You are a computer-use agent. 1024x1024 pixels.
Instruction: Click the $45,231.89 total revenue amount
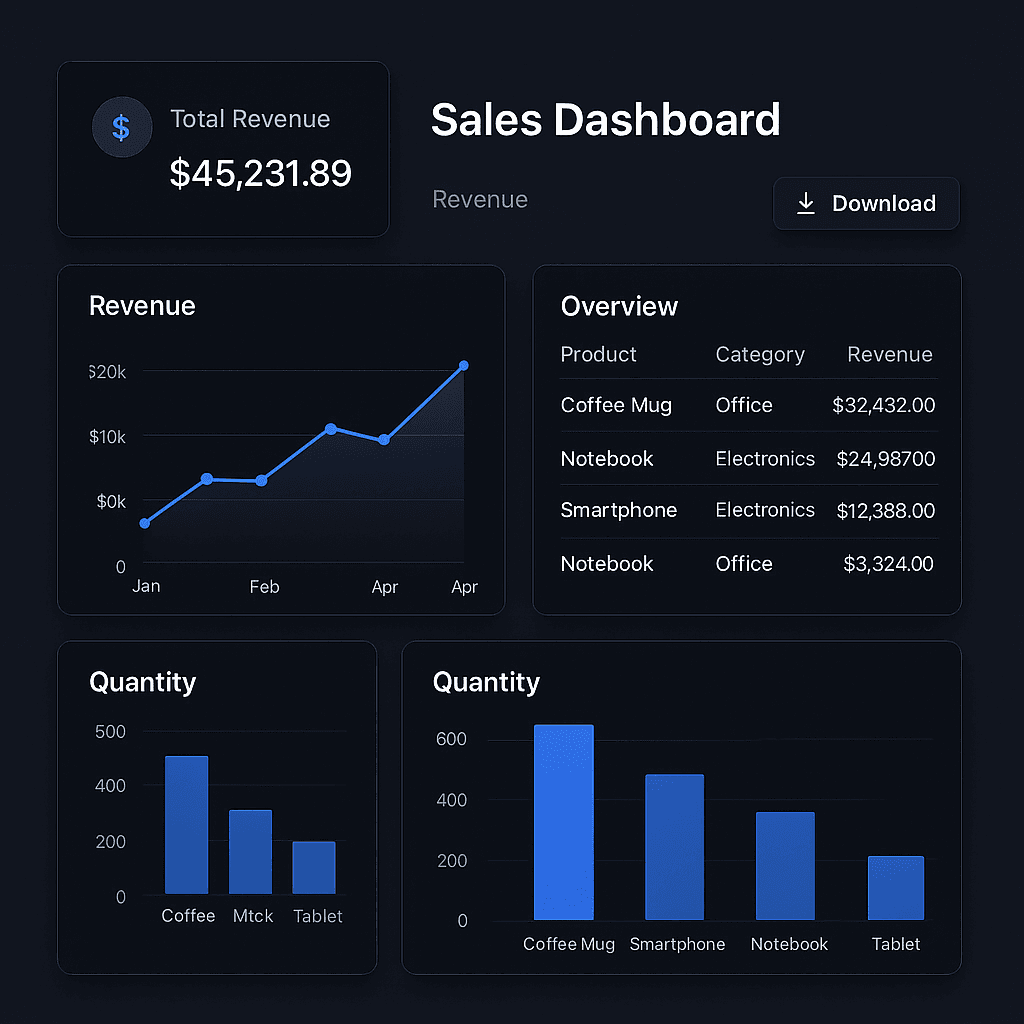260,173
